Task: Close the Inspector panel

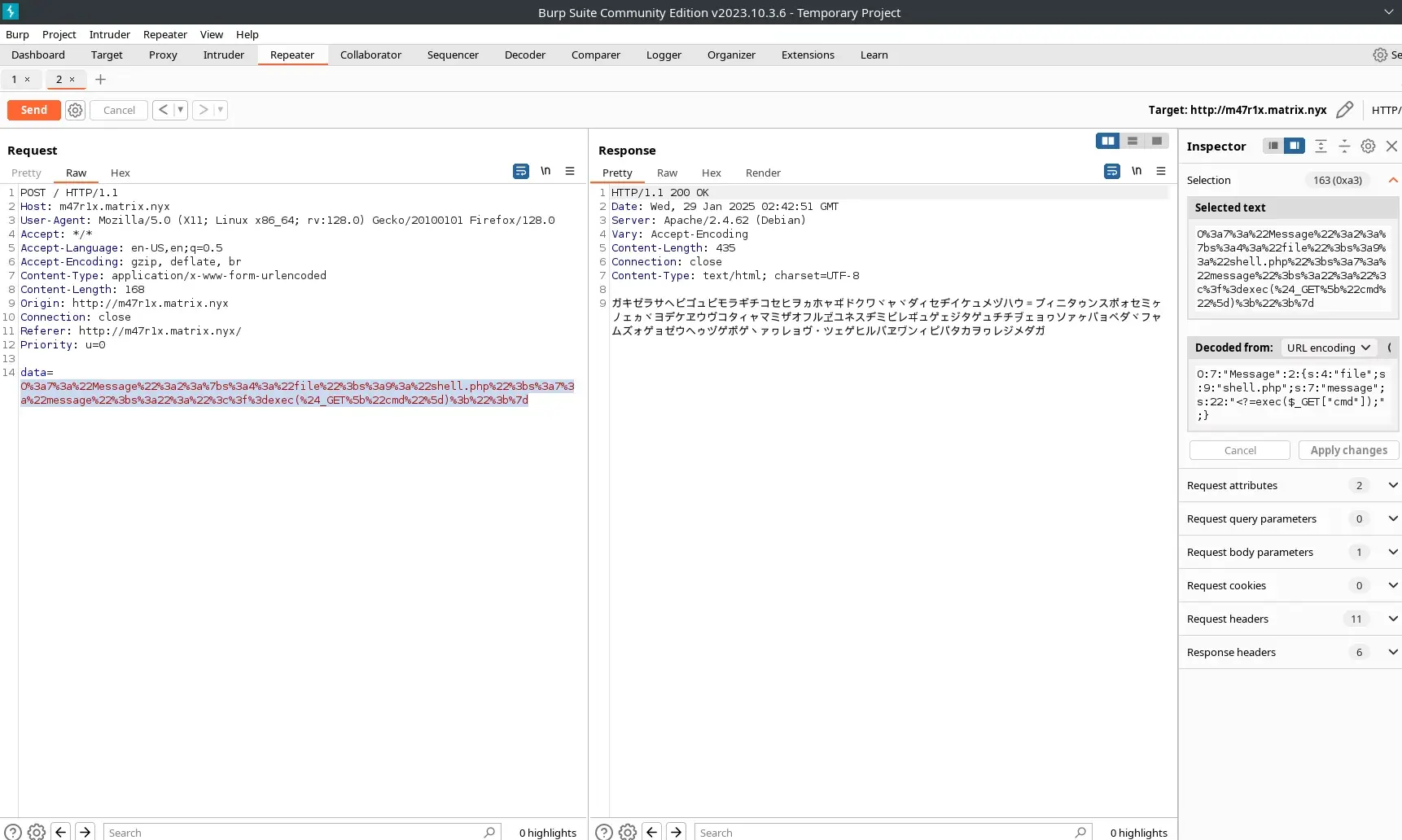Action: click(1392, 146)
